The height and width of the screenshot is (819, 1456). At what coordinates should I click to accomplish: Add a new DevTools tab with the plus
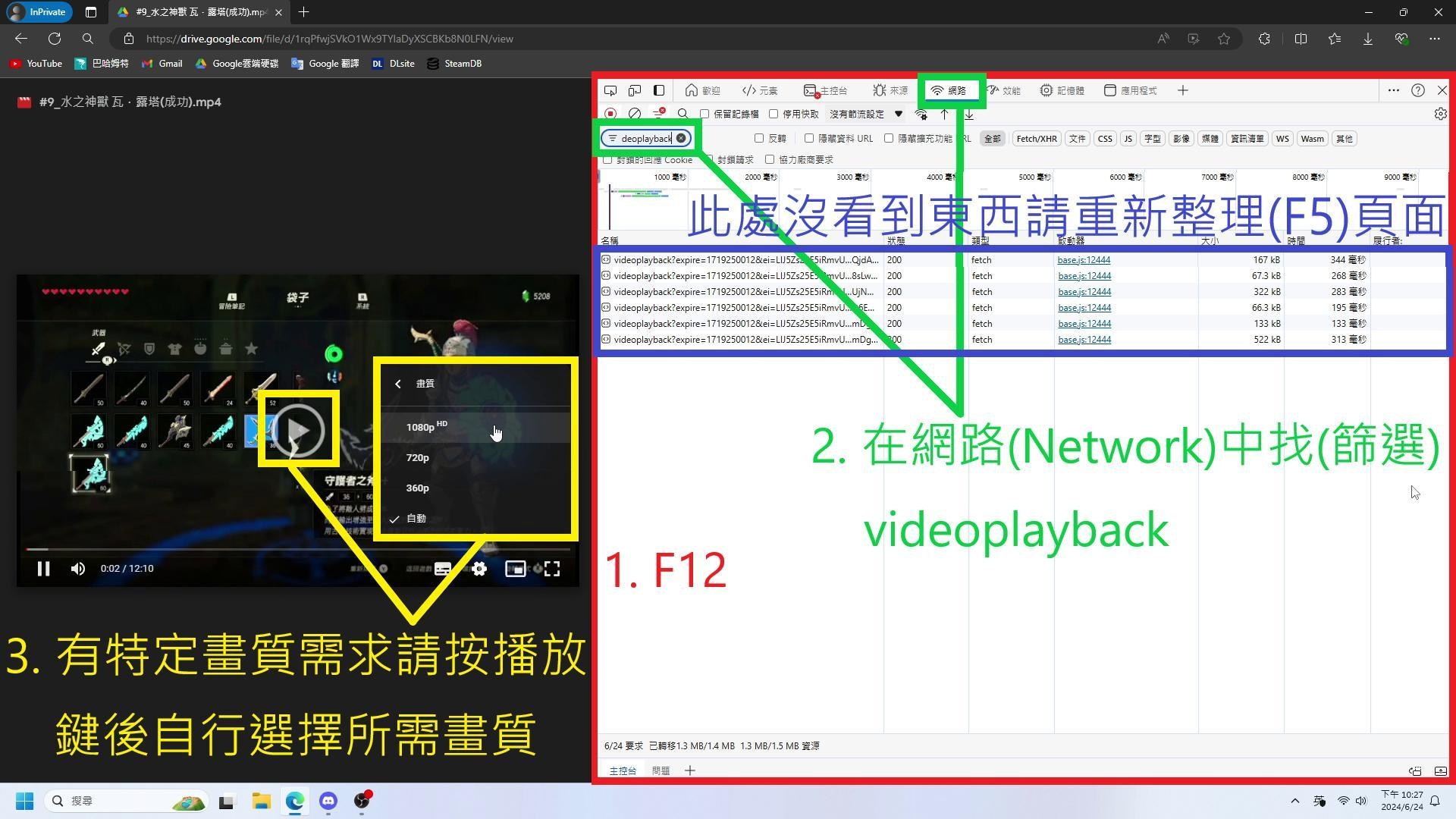pos(1182,90)
